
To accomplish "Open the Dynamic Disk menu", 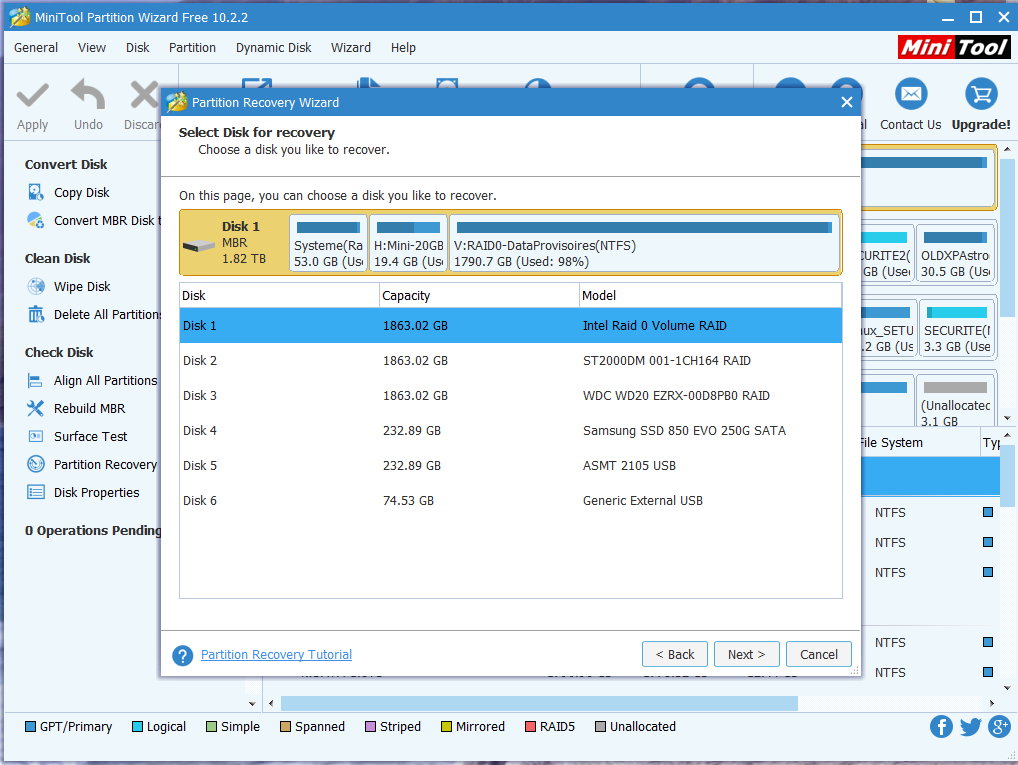I will [x=273, y=47].
